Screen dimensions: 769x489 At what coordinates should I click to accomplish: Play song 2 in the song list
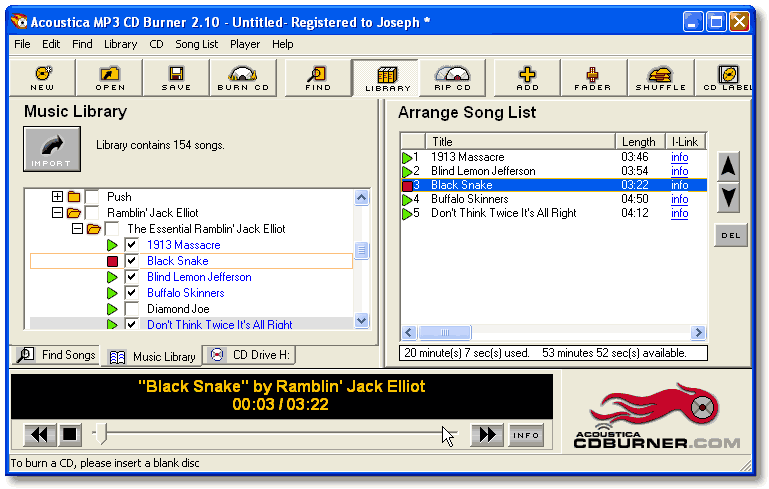pyautogui.click(x=407, y=172)
